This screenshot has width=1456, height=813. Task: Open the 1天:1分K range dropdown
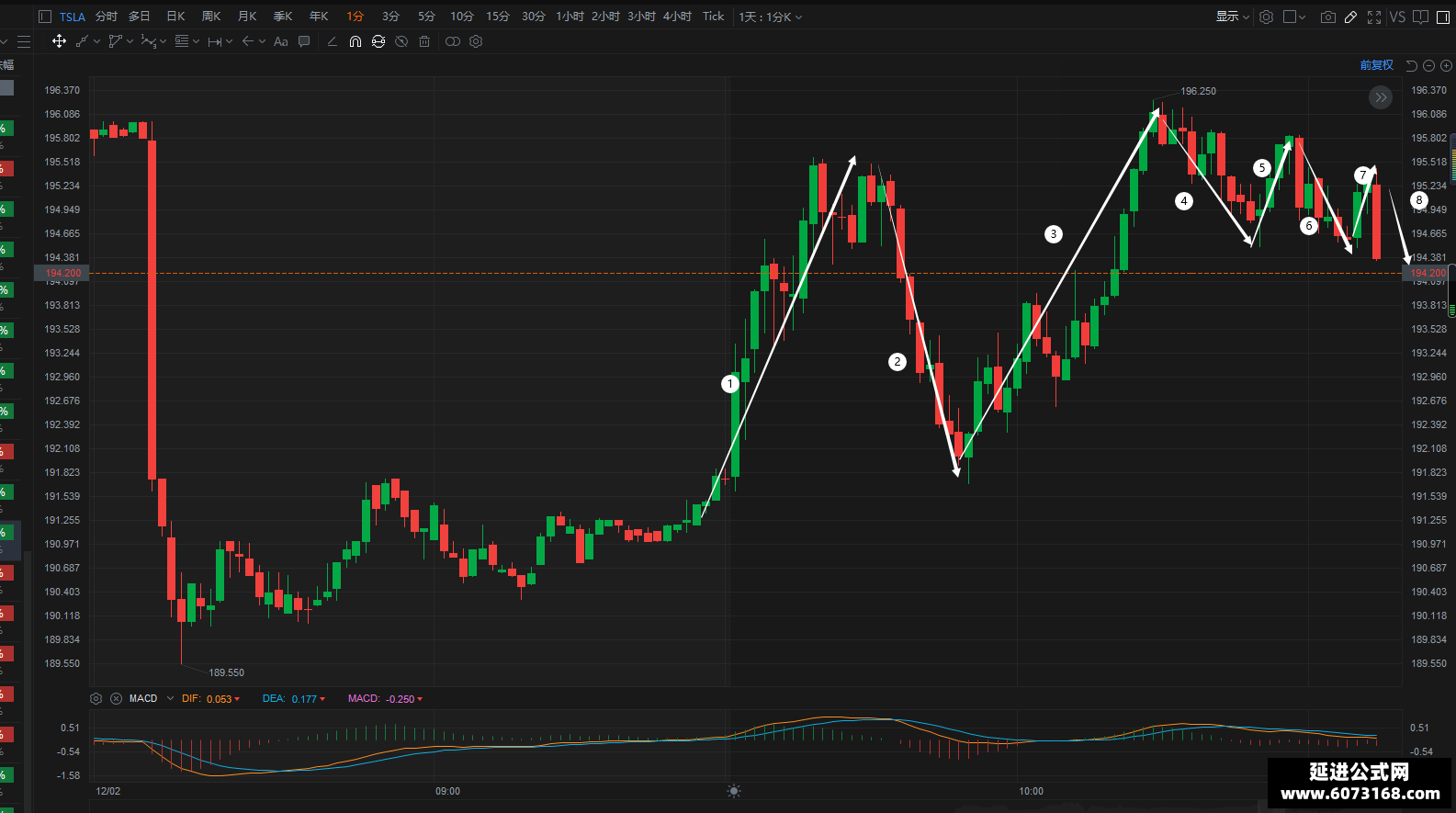tap(771, 17)
